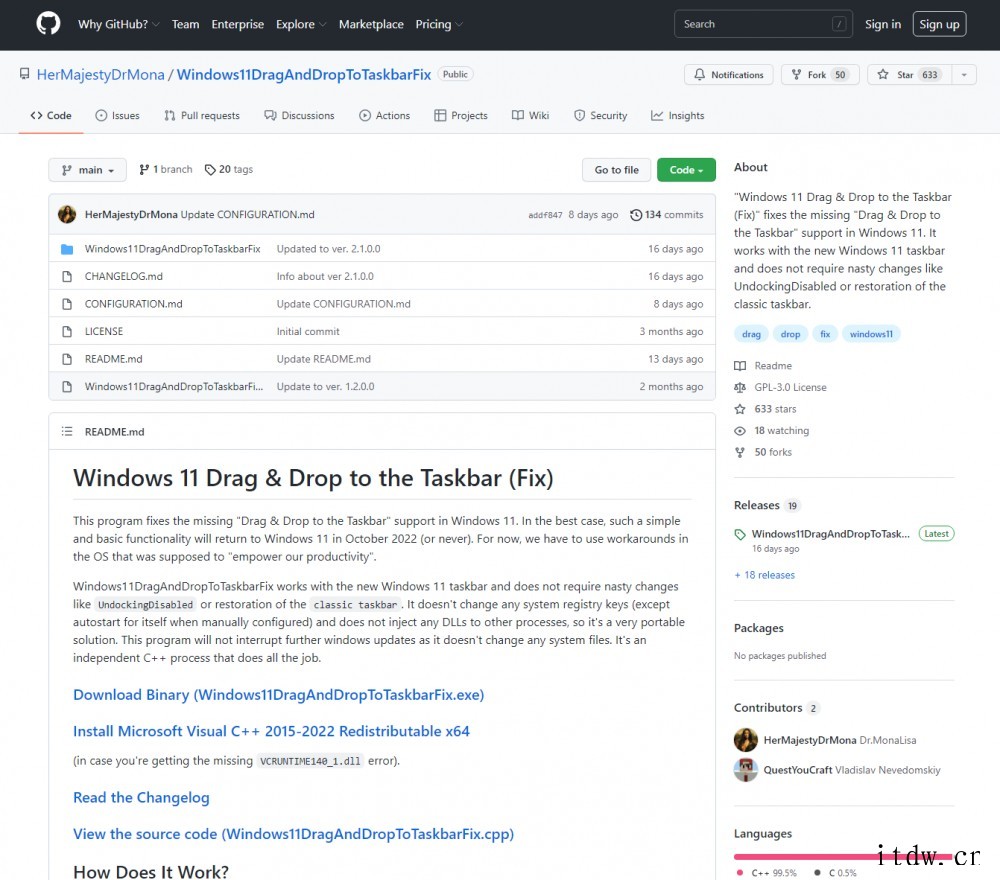Open the 134 commits history link
The width and height of the screenshot is (1000, 880).
pyautogui.click(x=666, y=215)
